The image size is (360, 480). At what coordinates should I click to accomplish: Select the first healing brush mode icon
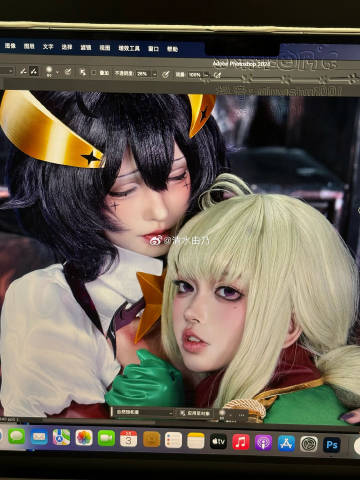[23, 71]
